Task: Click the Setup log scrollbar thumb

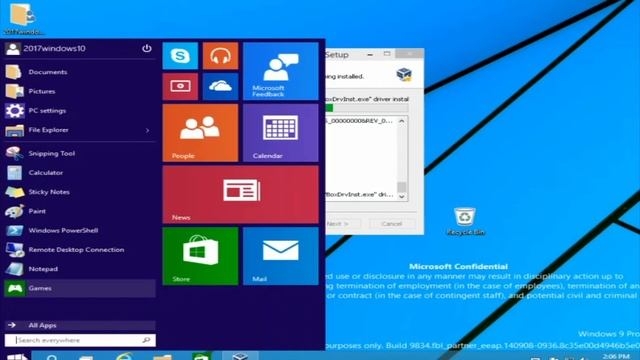Action: tap(402, 187)
